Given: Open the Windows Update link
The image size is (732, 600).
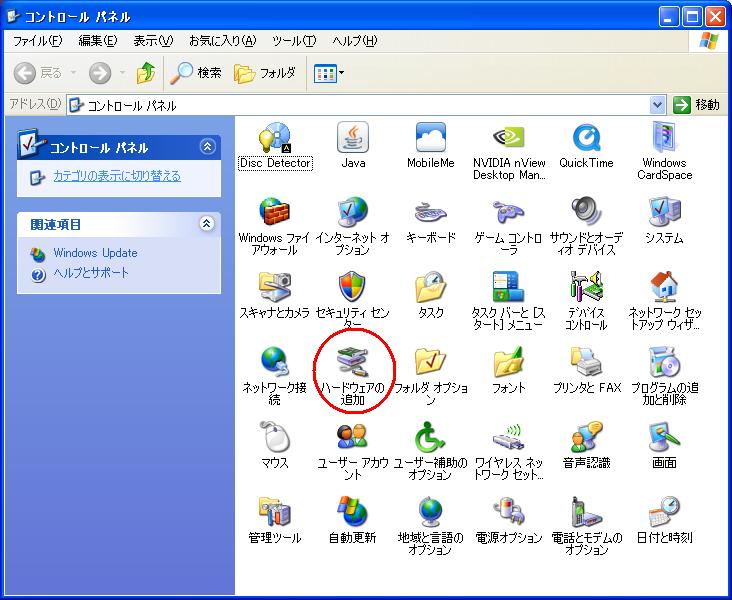Looking at the screenshot, I should coord(95,253).
